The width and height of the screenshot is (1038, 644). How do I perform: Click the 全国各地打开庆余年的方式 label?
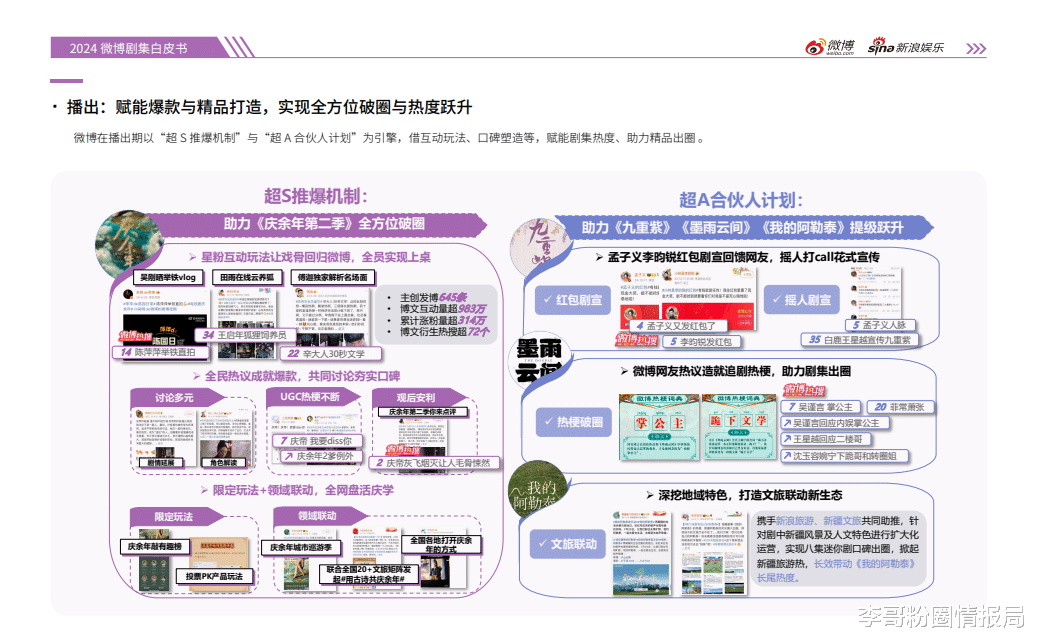coord(441,545)
